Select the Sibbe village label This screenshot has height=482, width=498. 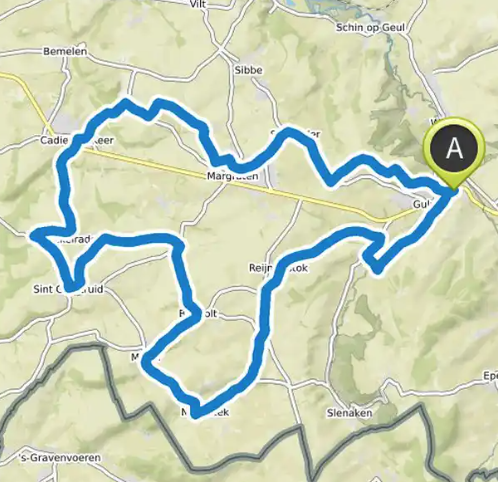pos(248,70)
